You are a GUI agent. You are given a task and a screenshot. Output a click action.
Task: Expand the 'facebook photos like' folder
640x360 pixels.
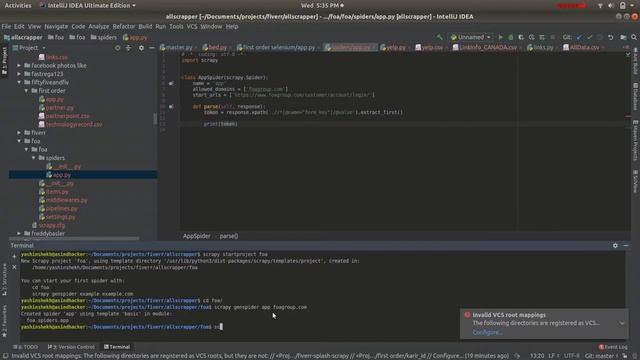click(x=19, y=65)
